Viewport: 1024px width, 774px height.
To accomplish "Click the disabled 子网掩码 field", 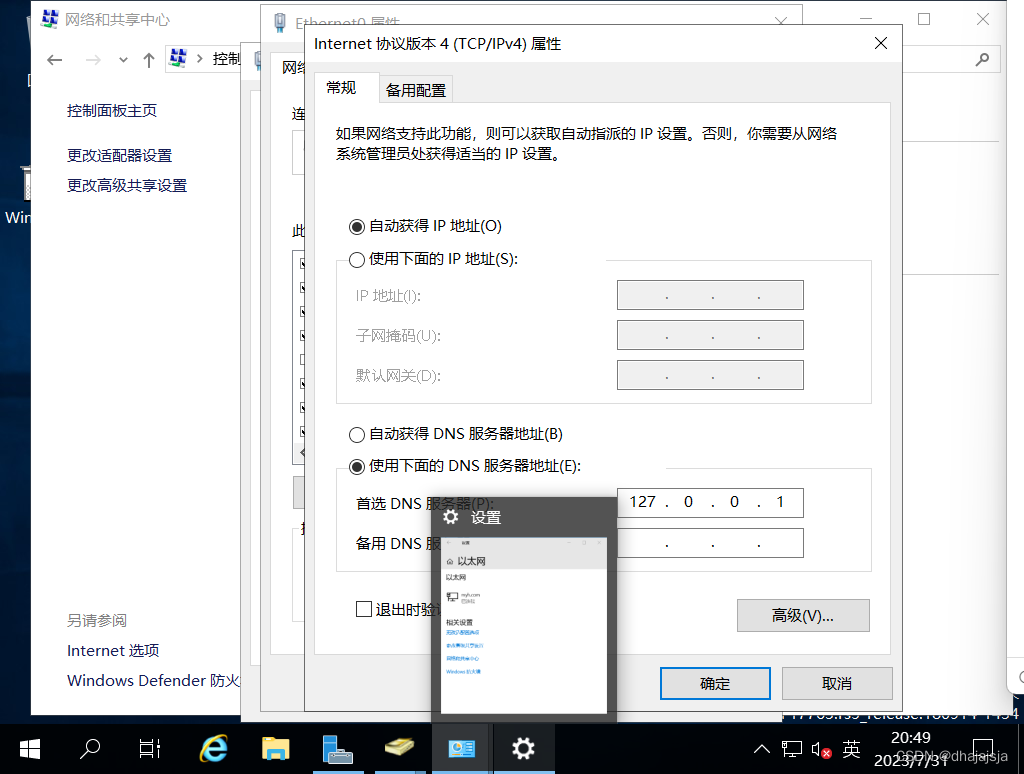I will pos(710,335).
